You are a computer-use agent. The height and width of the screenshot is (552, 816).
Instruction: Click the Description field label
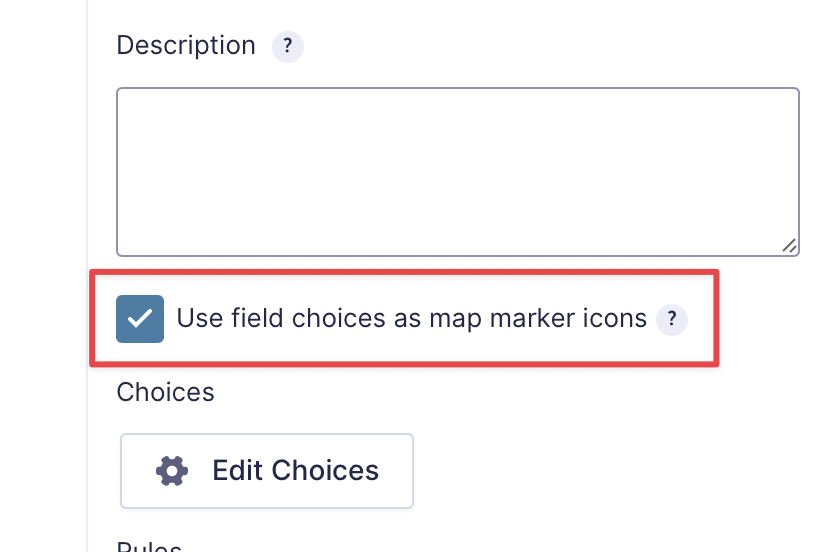click(186, 46)
